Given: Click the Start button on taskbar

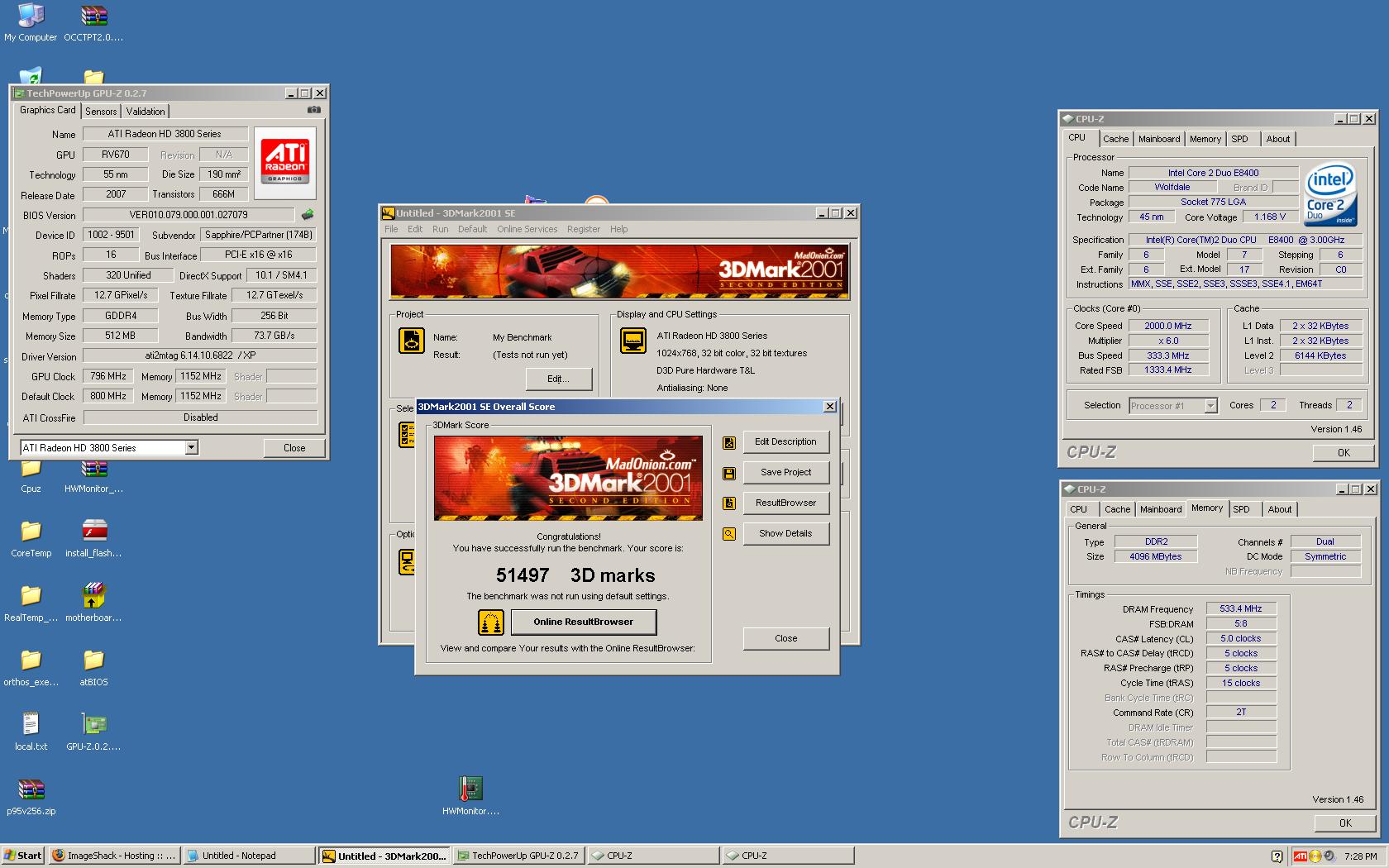Looking at the screenshot, I should tap(22, 856).
